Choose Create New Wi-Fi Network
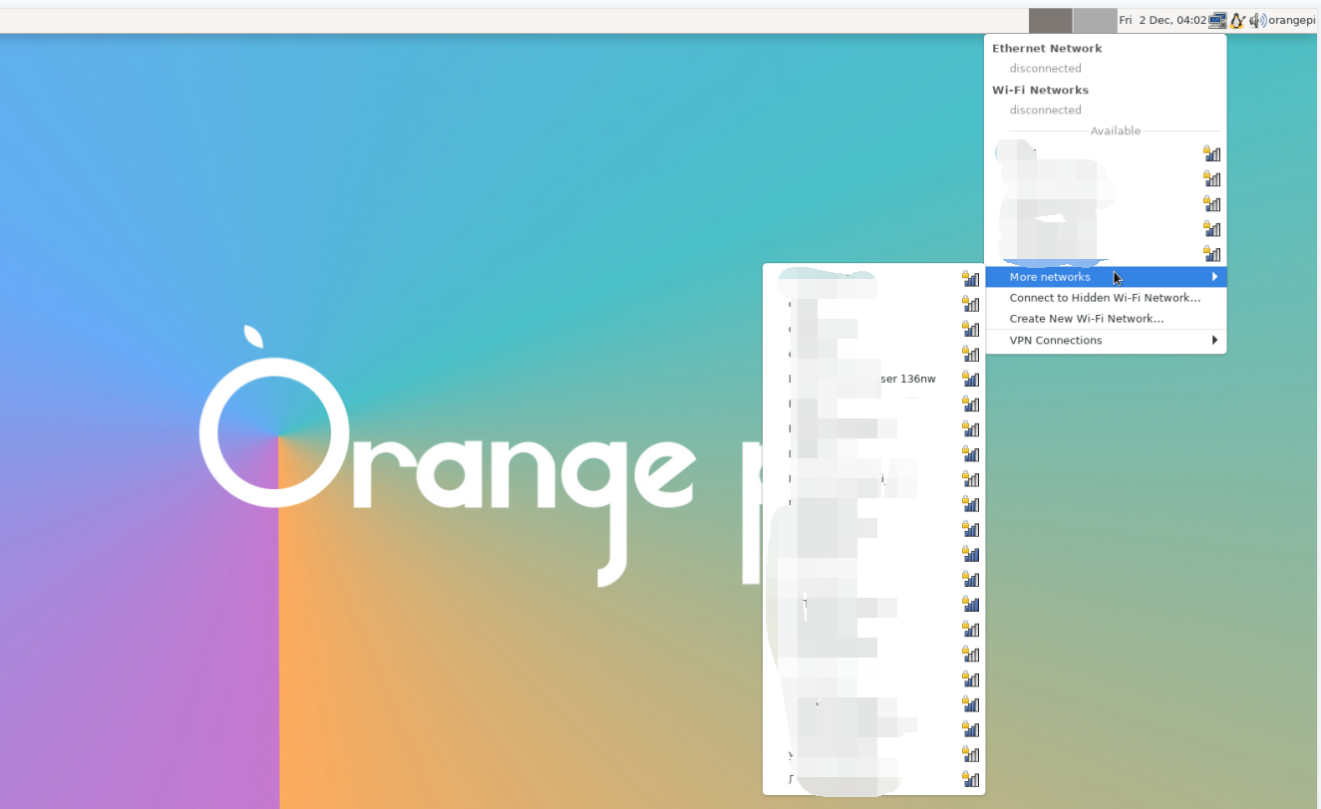Image resolution: width=1321 pixels, height=809 pixels. pos(1086,319)
